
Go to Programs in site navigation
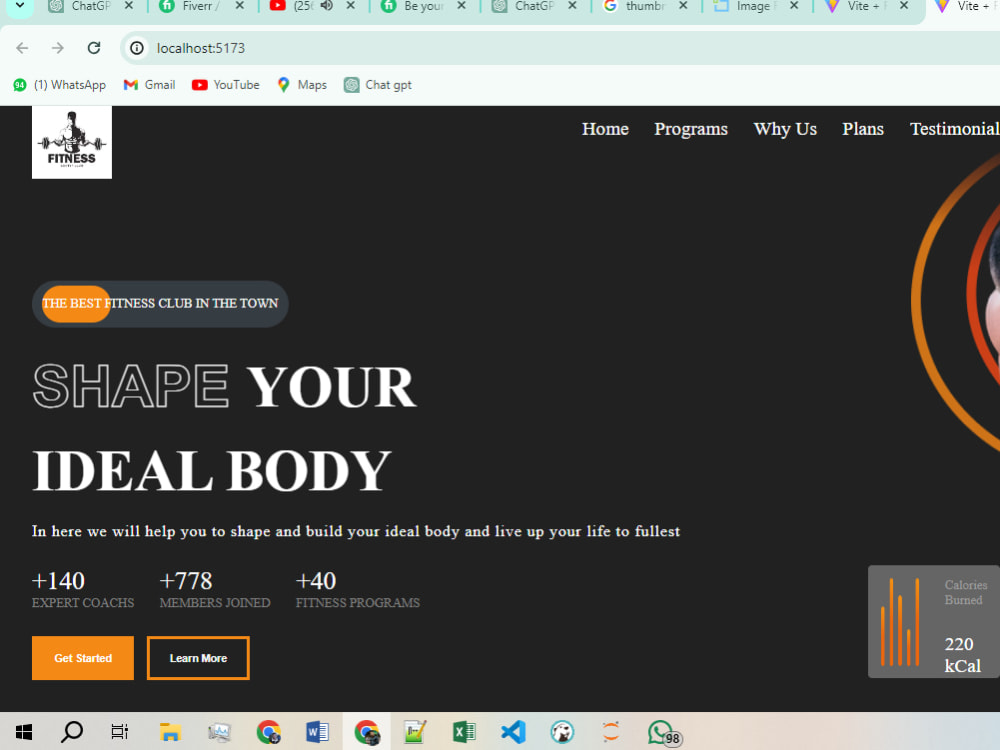point(691,129)
